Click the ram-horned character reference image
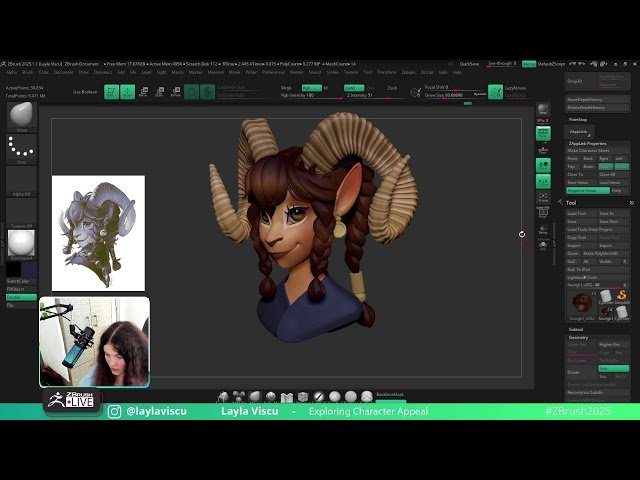 tap(98, 233)
